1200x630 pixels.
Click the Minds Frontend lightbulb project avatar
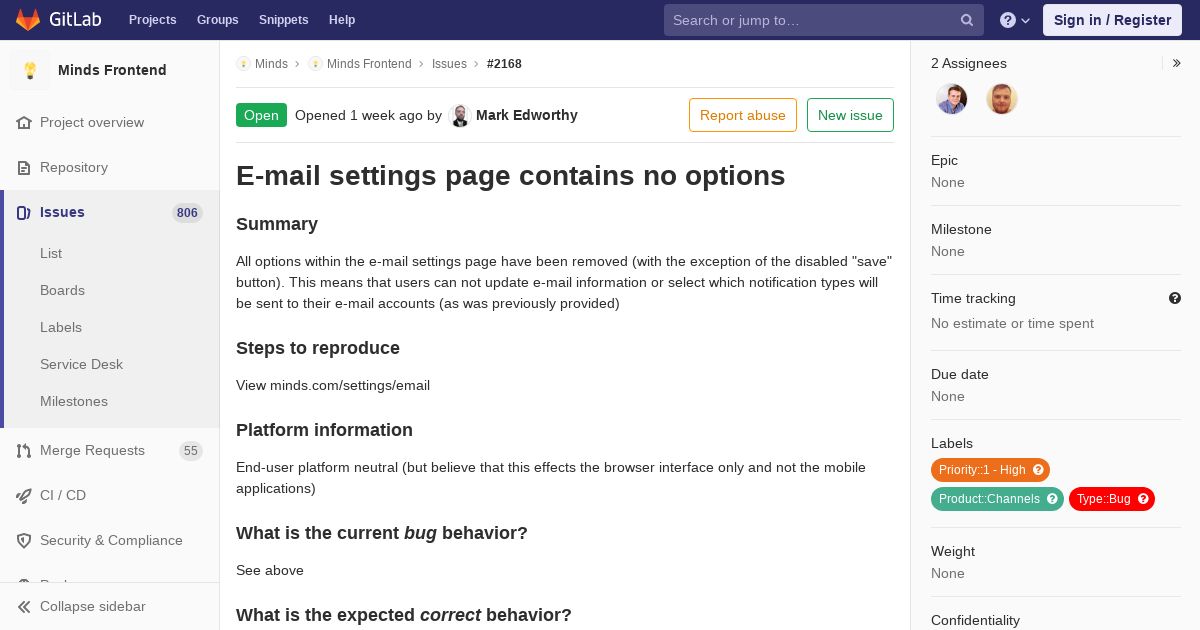pyautogui.click(x=30, y=70)
